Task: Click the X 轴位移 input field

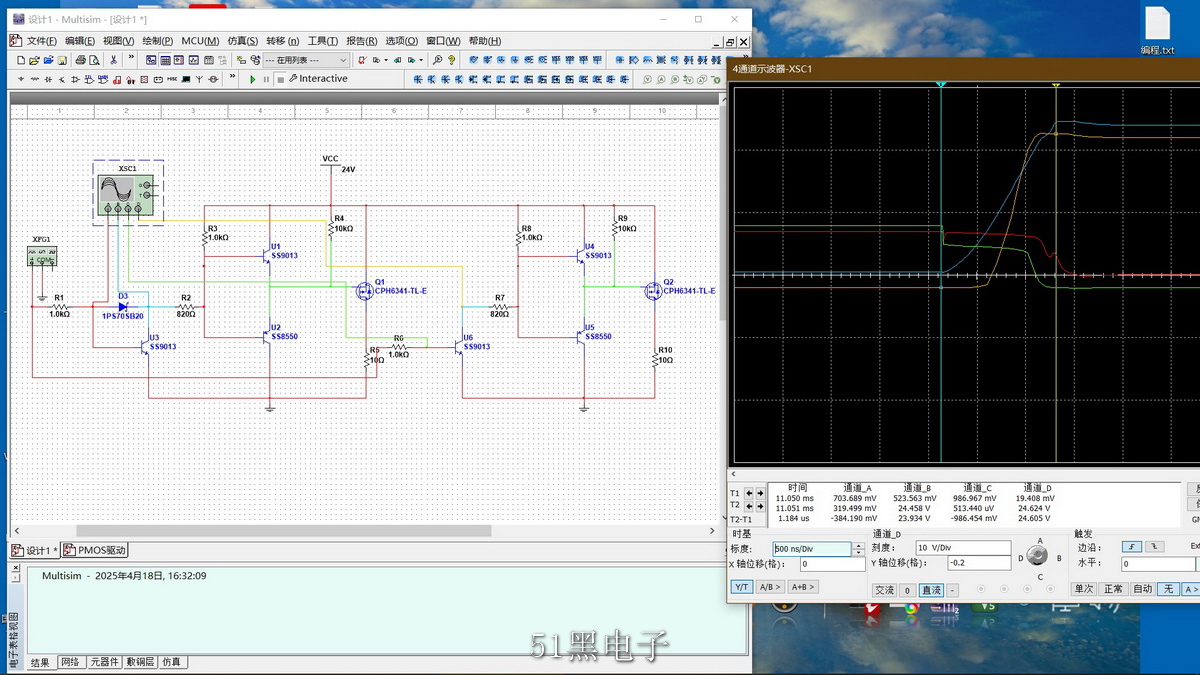Action: pos(832,564)
